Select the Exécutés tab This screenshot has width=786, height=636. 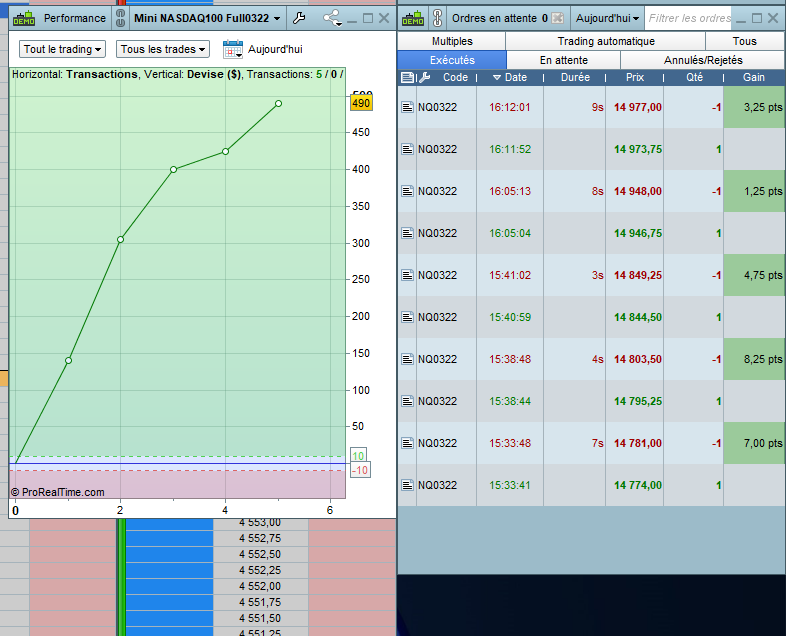click(452, 60)
